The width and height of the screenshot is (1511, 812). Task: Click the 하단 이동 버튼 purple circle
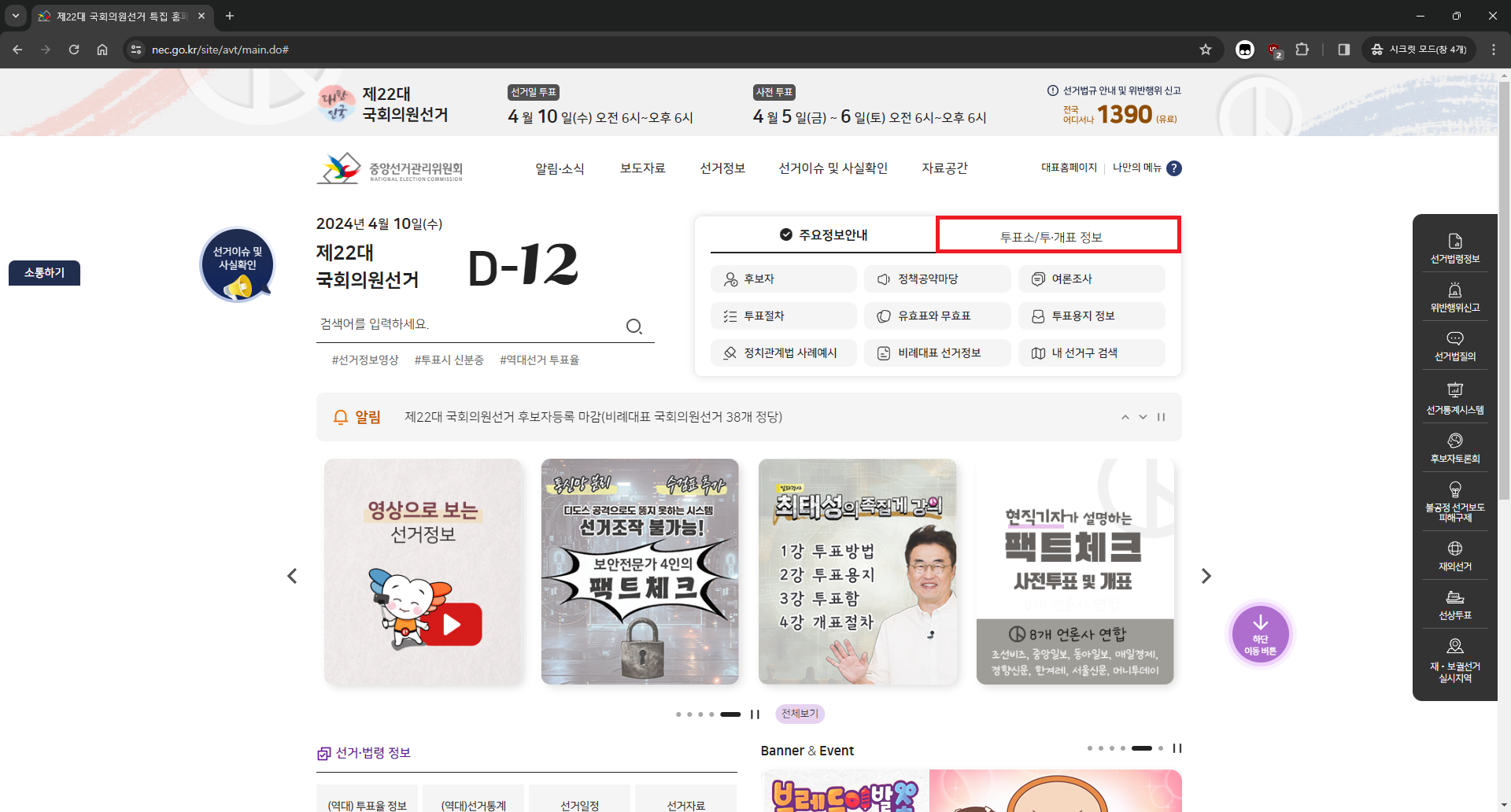coord(1260,634)
